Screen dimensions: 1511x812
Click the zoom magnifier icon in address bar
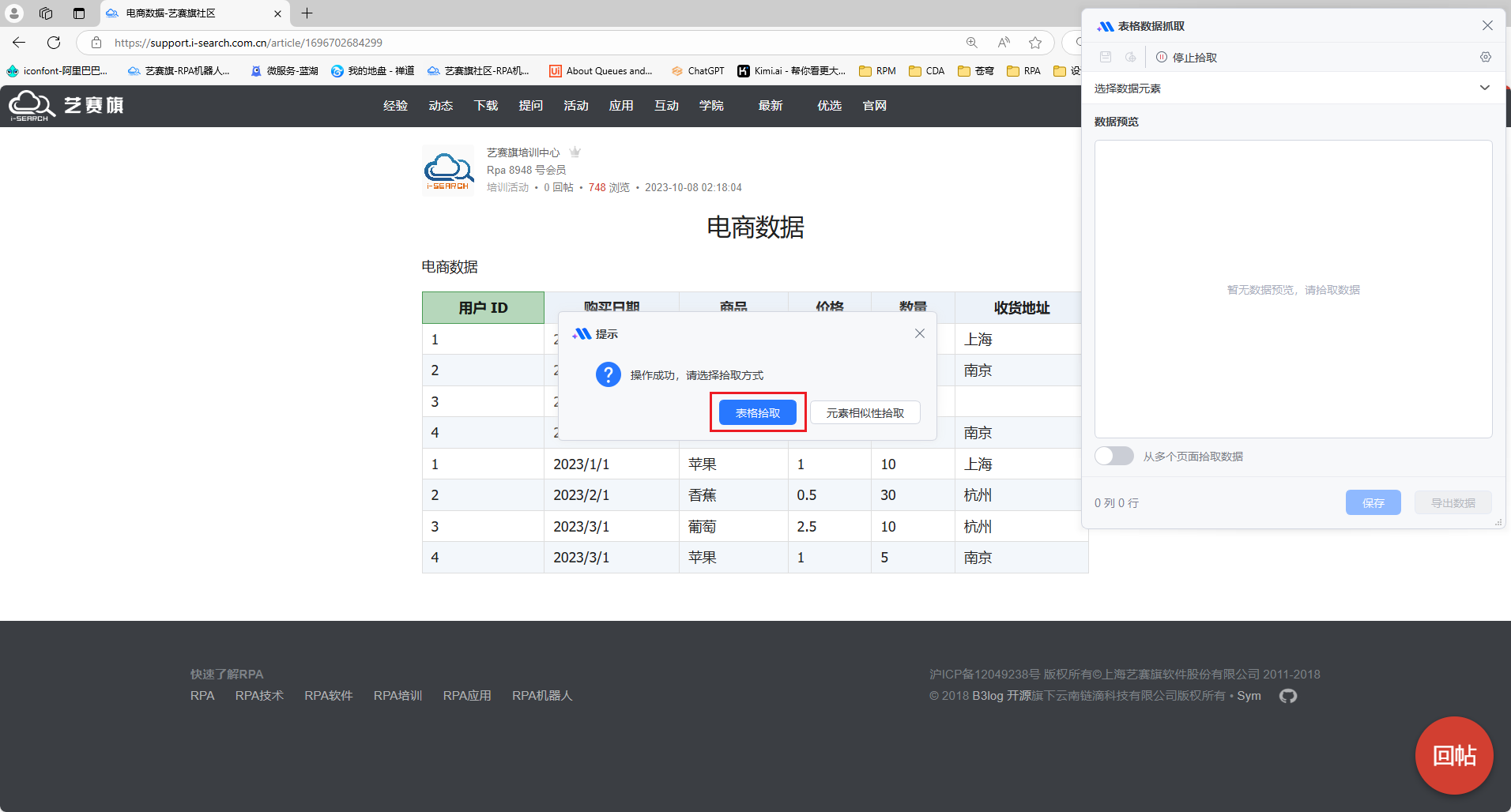click(972, 43)
